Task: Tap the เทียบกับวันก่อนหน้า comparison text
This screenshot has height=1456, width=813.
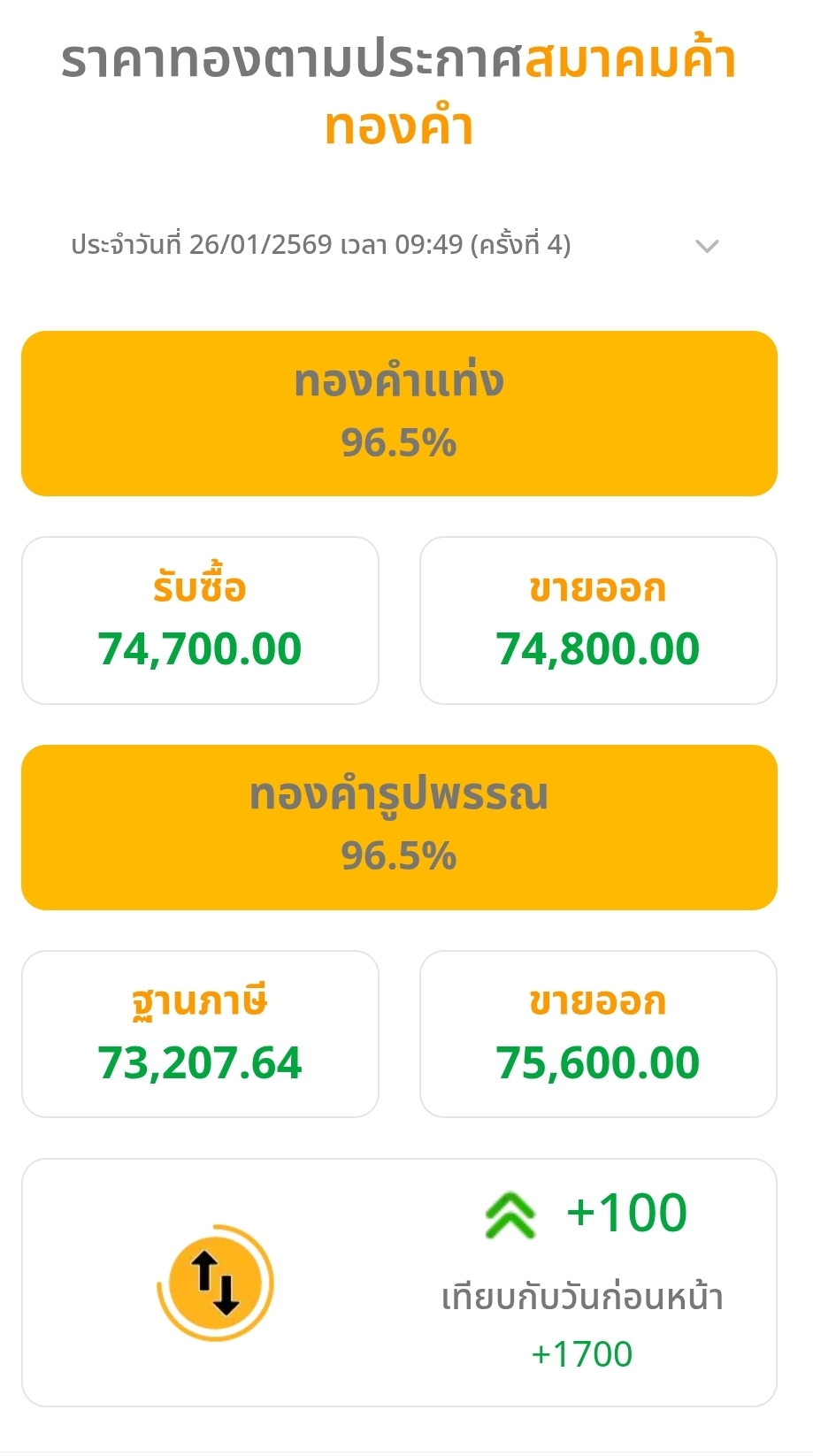Action: point(582,1297)
